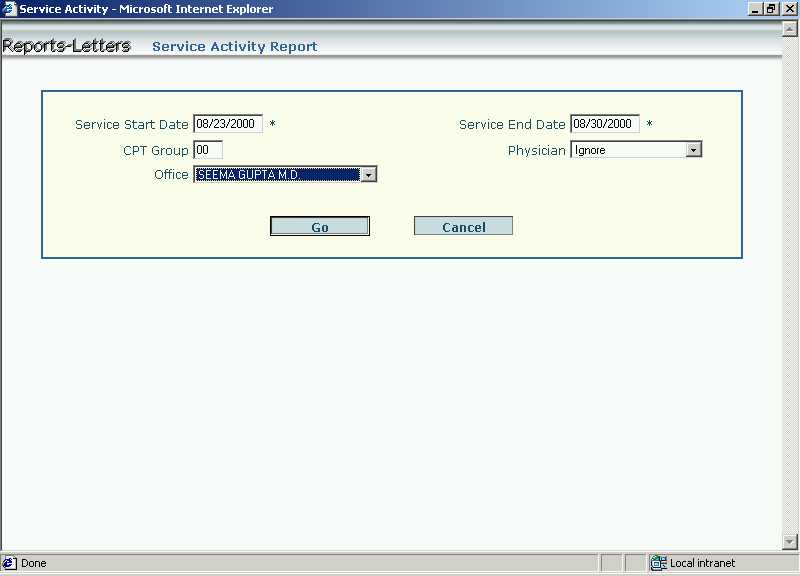Expand the Office dropdown arrow

(x=368, y=174)
